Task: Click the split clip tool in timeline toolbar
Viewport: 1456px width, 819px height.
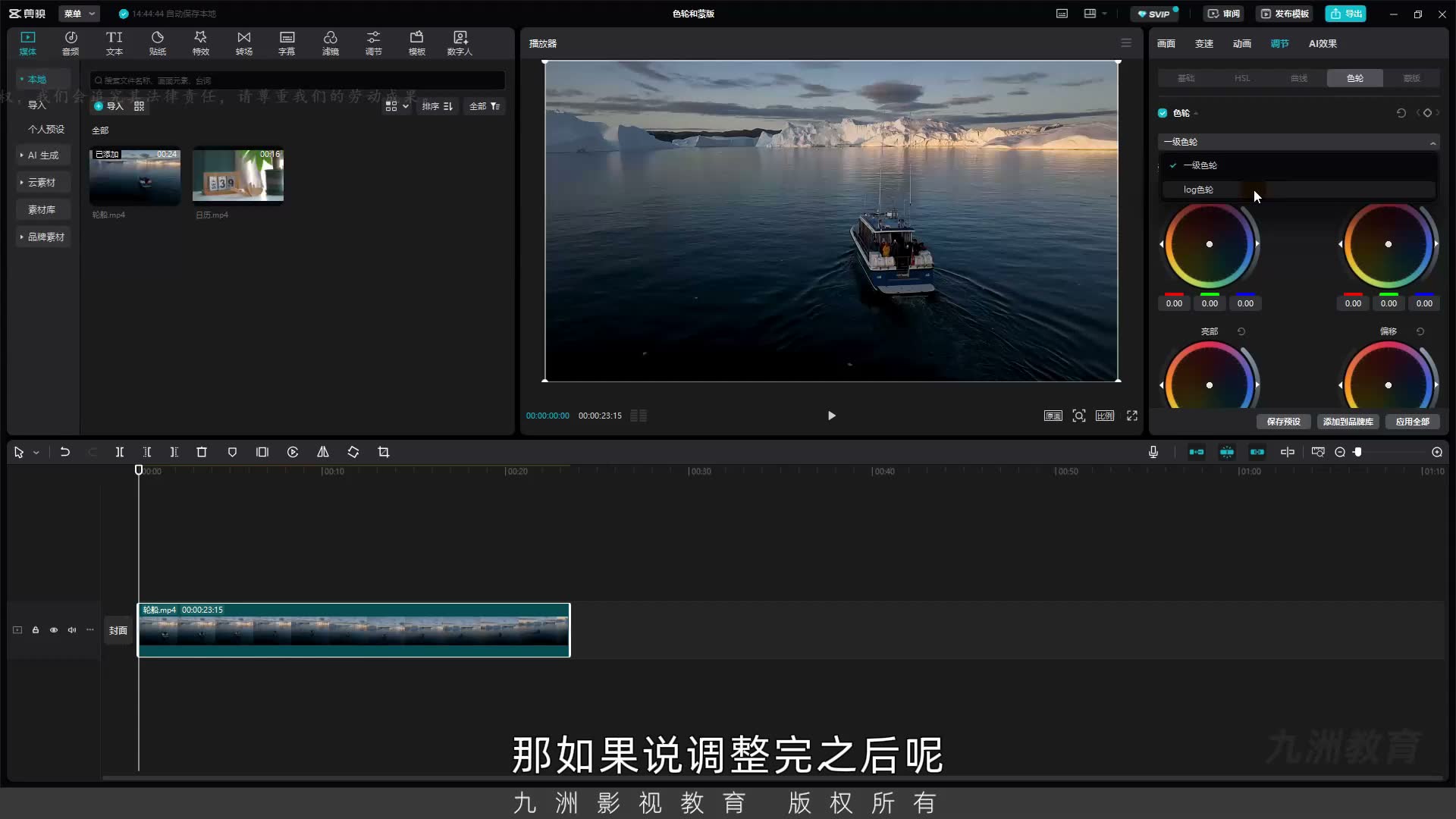Action: pyautogui.click(x=119, y=452)
